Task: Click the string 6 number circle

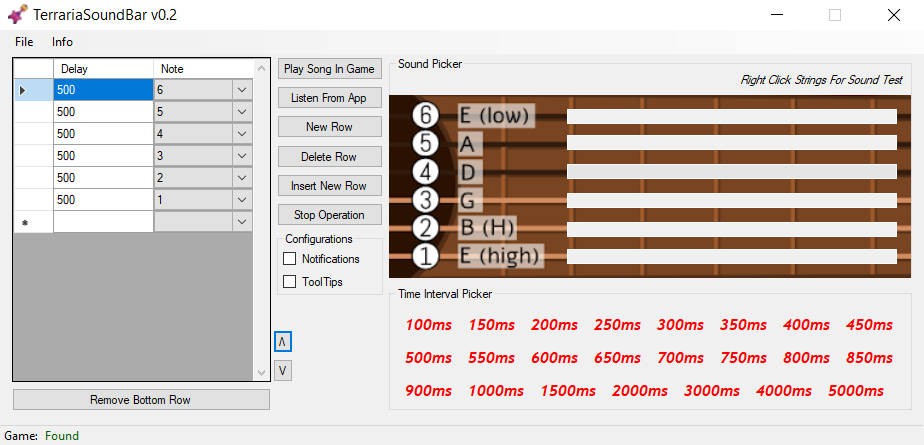Action: tap(425, 115)
